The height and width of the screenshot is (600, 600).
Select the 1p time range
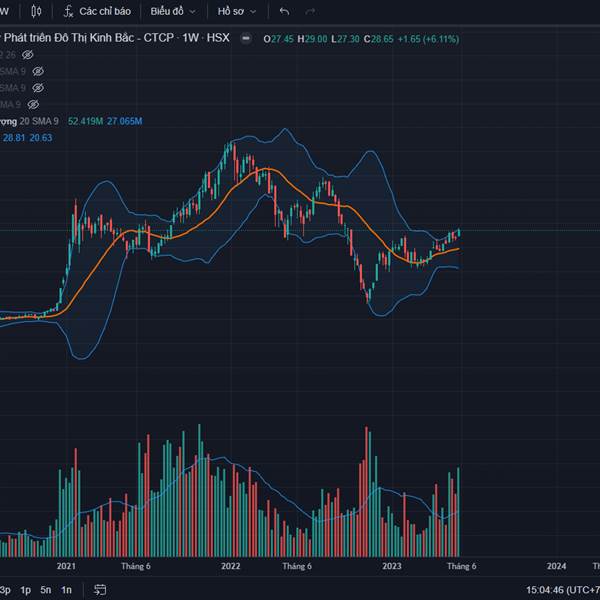pos(25,590)
